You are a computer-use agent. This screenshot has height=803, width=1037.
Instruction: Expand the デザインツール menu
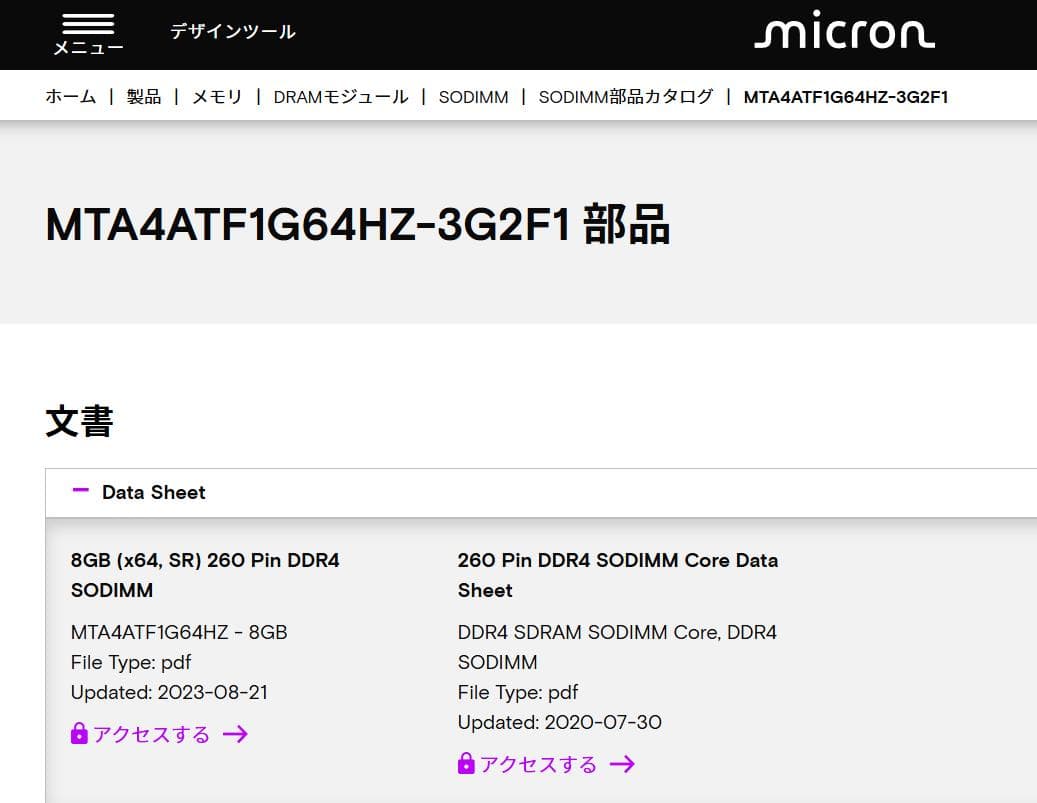point(233,31)
